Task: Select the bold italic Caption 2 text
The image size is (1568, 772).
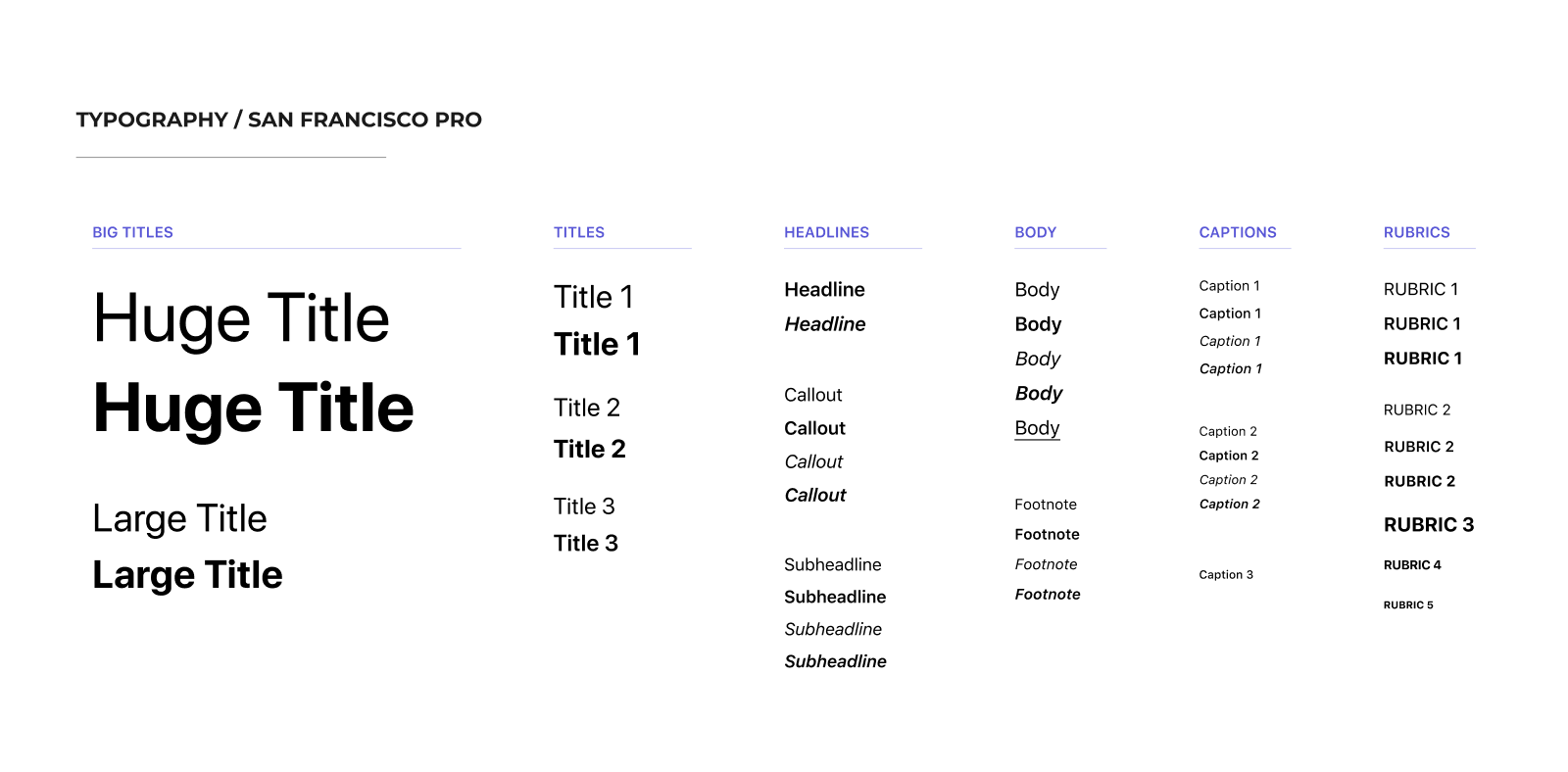Action: click(1229, 504)
